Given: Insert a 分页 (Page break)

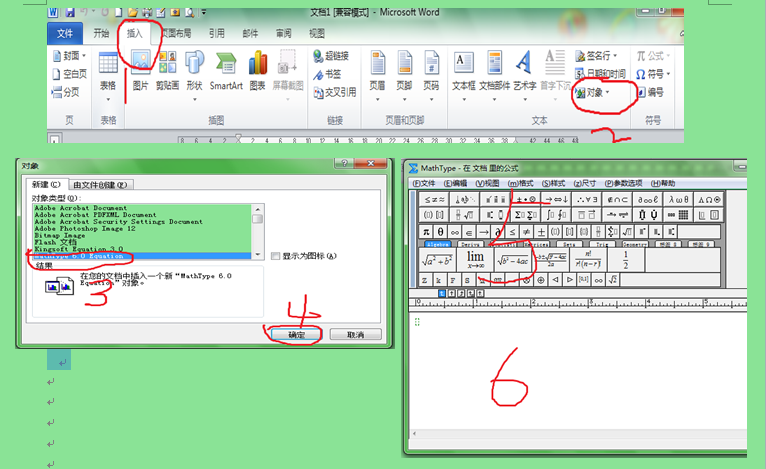Looking at the screenshot, I should (66, 92).
